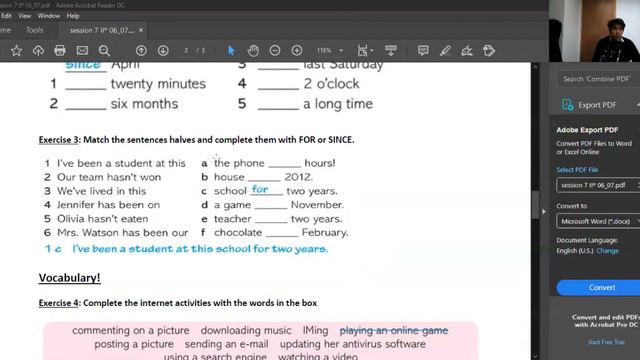Screen dimensions: 640x360
Task: Send file by email envelope icon
Action: pos(82,51)
